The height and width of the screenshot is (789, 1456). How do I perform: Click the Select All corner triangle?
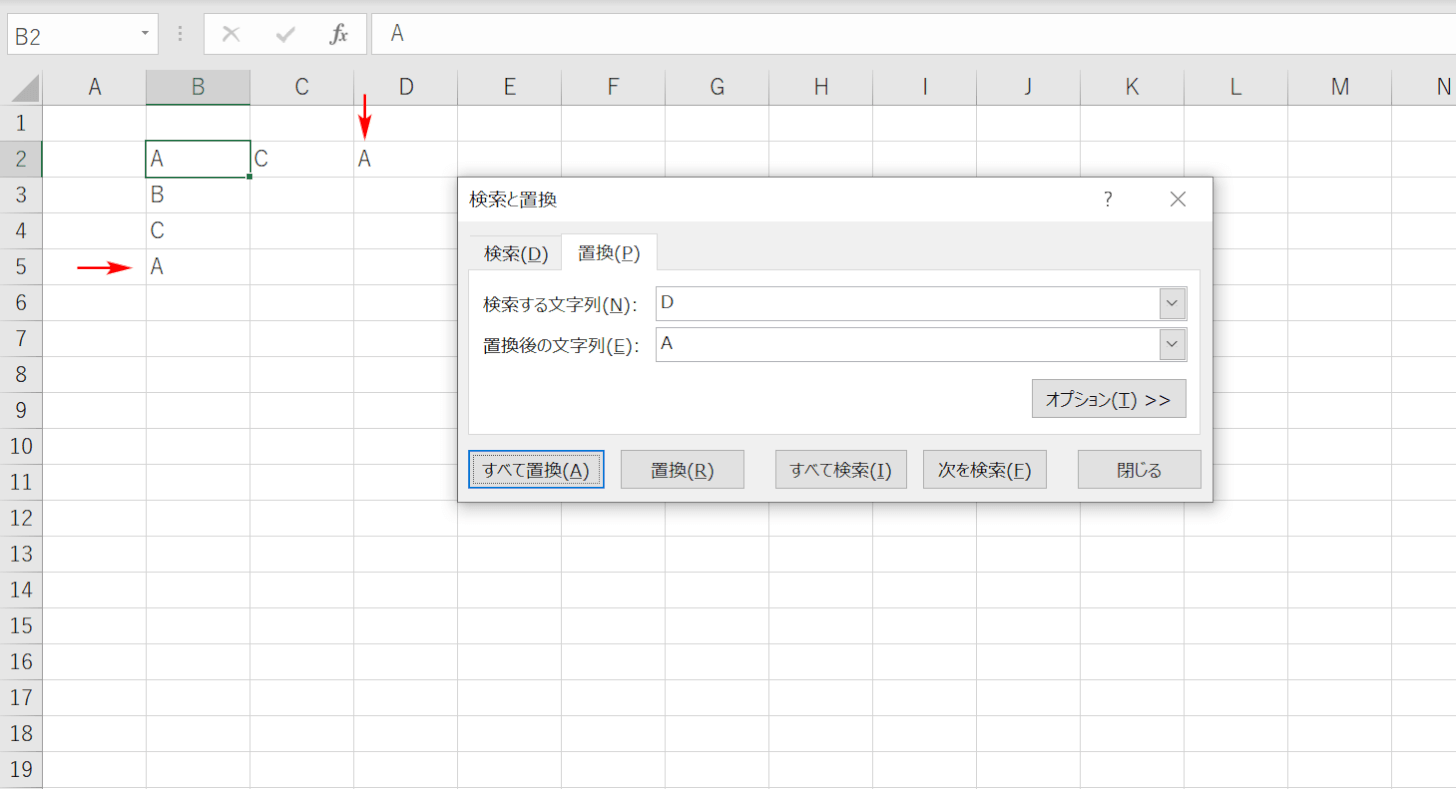coord(22,88)
